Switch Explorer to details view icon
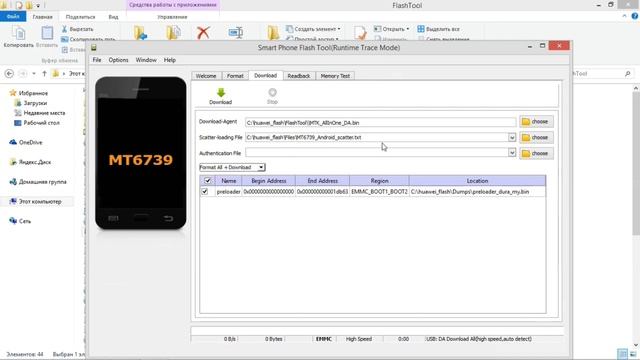Screen dimensions: 640x360 click(x=622, y=354)
